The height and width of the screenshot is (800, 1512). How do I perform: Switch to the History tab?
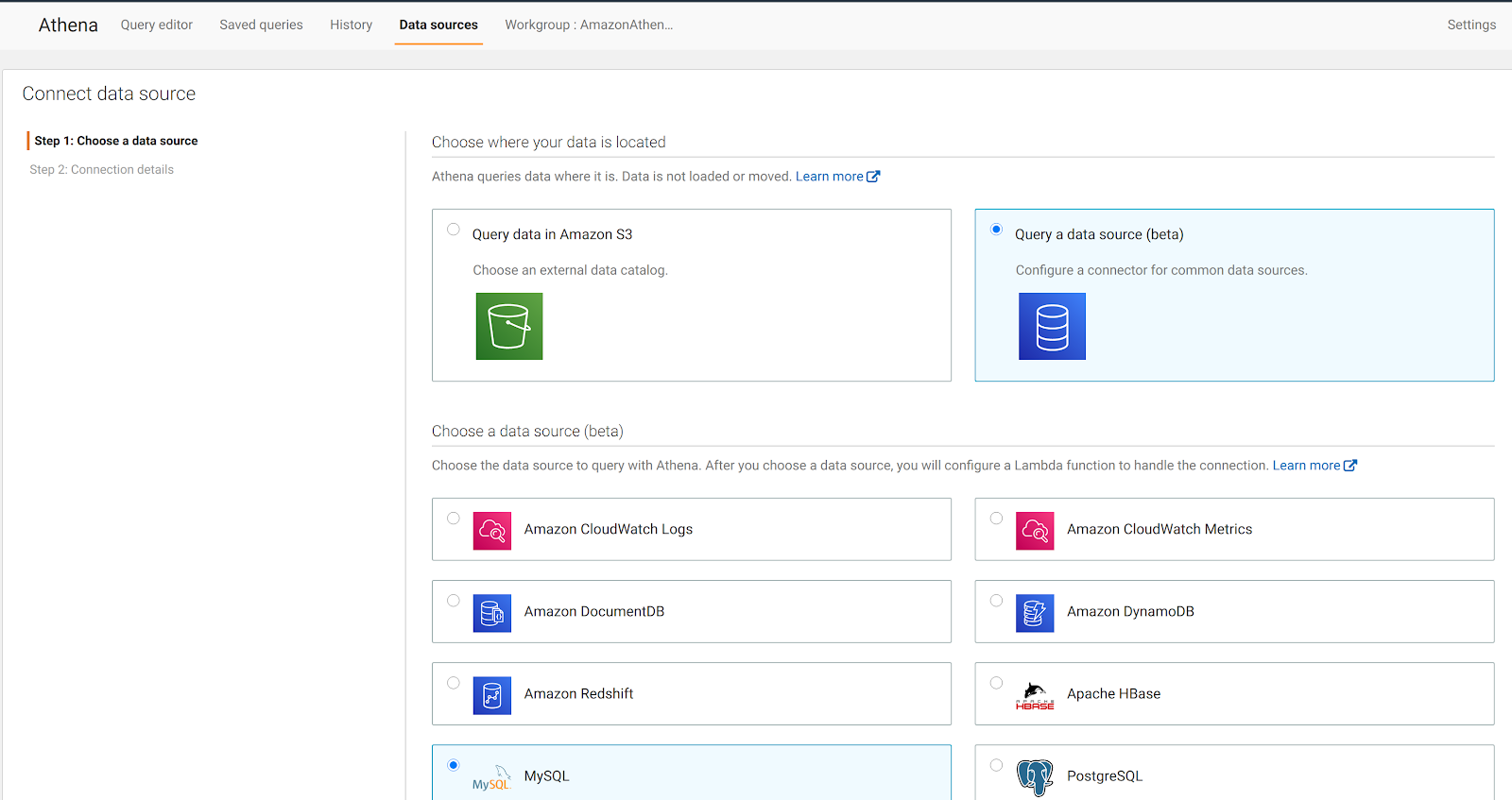(x=351, y=25)
